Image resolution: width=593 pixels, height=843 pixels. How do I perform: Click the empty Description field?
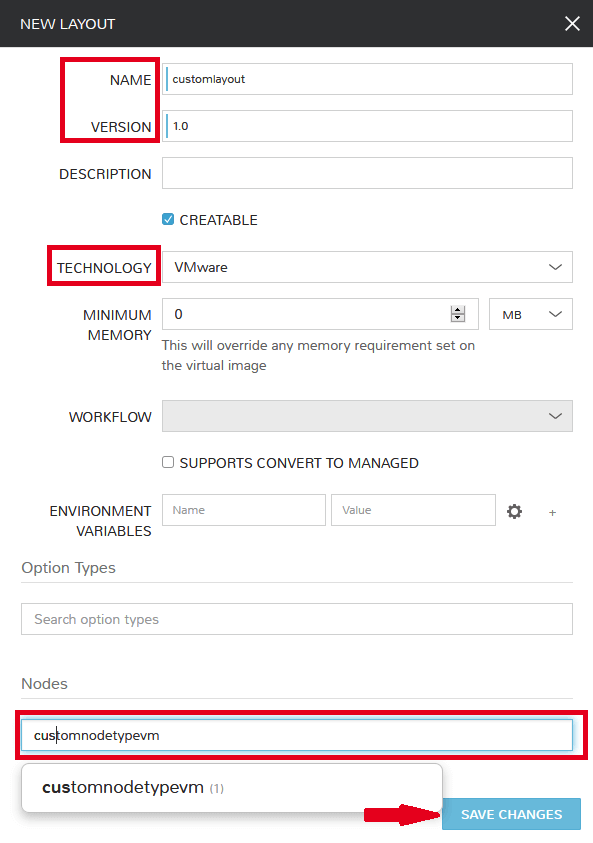(x=367, y=173)
